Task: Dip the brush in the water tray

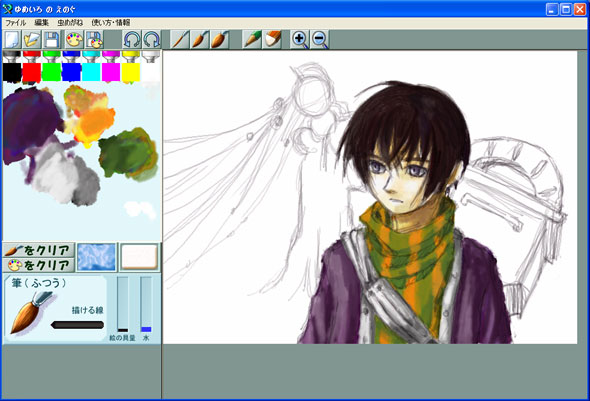Action: coord(96,257)
